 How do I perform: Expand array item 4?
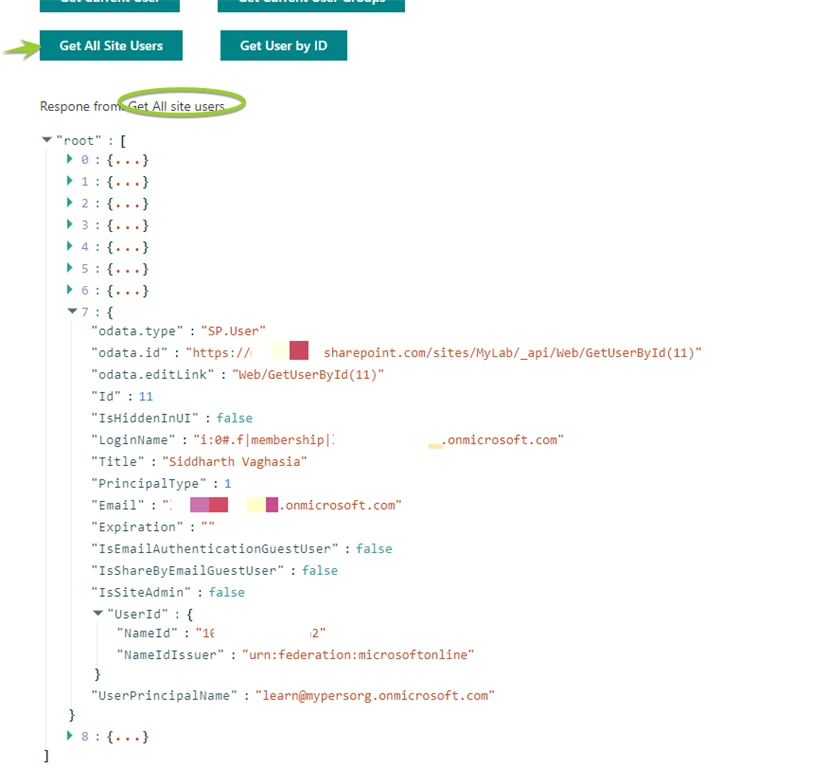(x=70, y=246)
